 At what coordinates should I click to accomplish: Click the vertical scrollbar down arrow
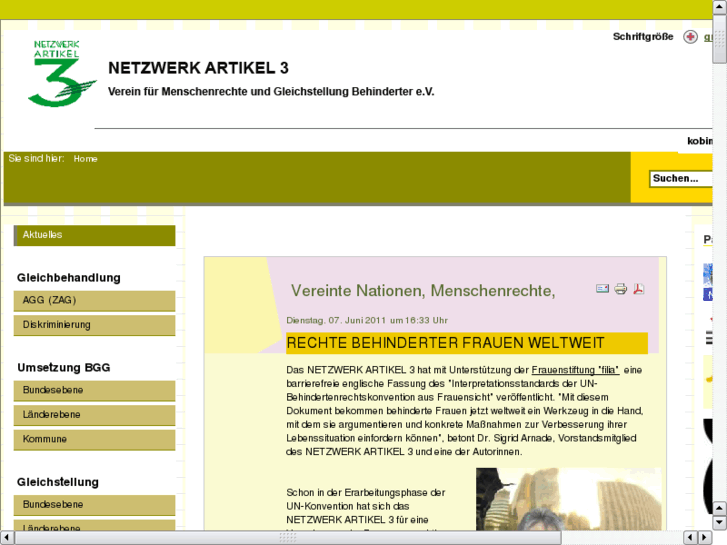point(719,522)
